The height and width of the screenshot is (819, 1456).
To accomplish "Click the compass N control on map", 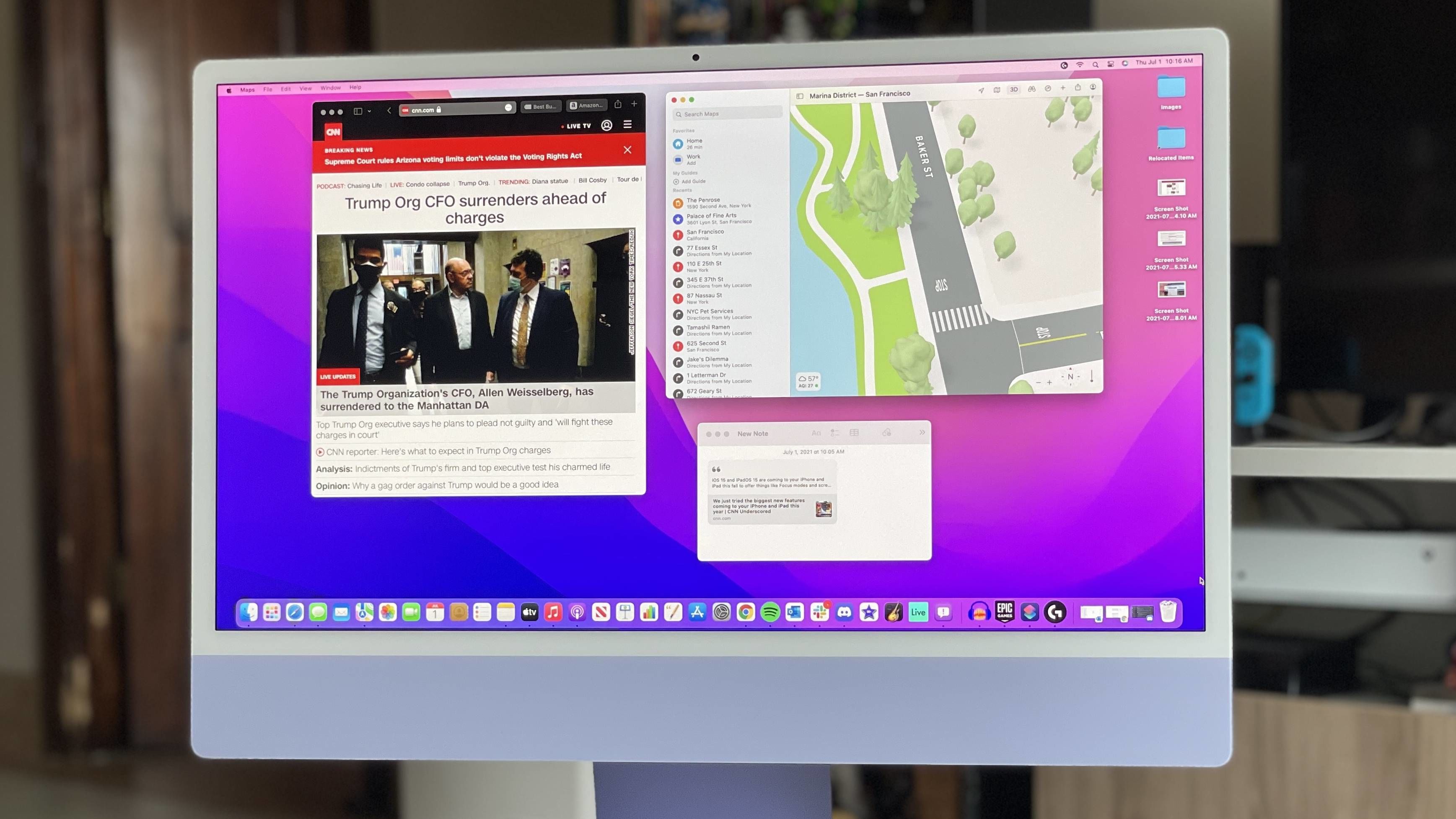I will point(1070,377).
